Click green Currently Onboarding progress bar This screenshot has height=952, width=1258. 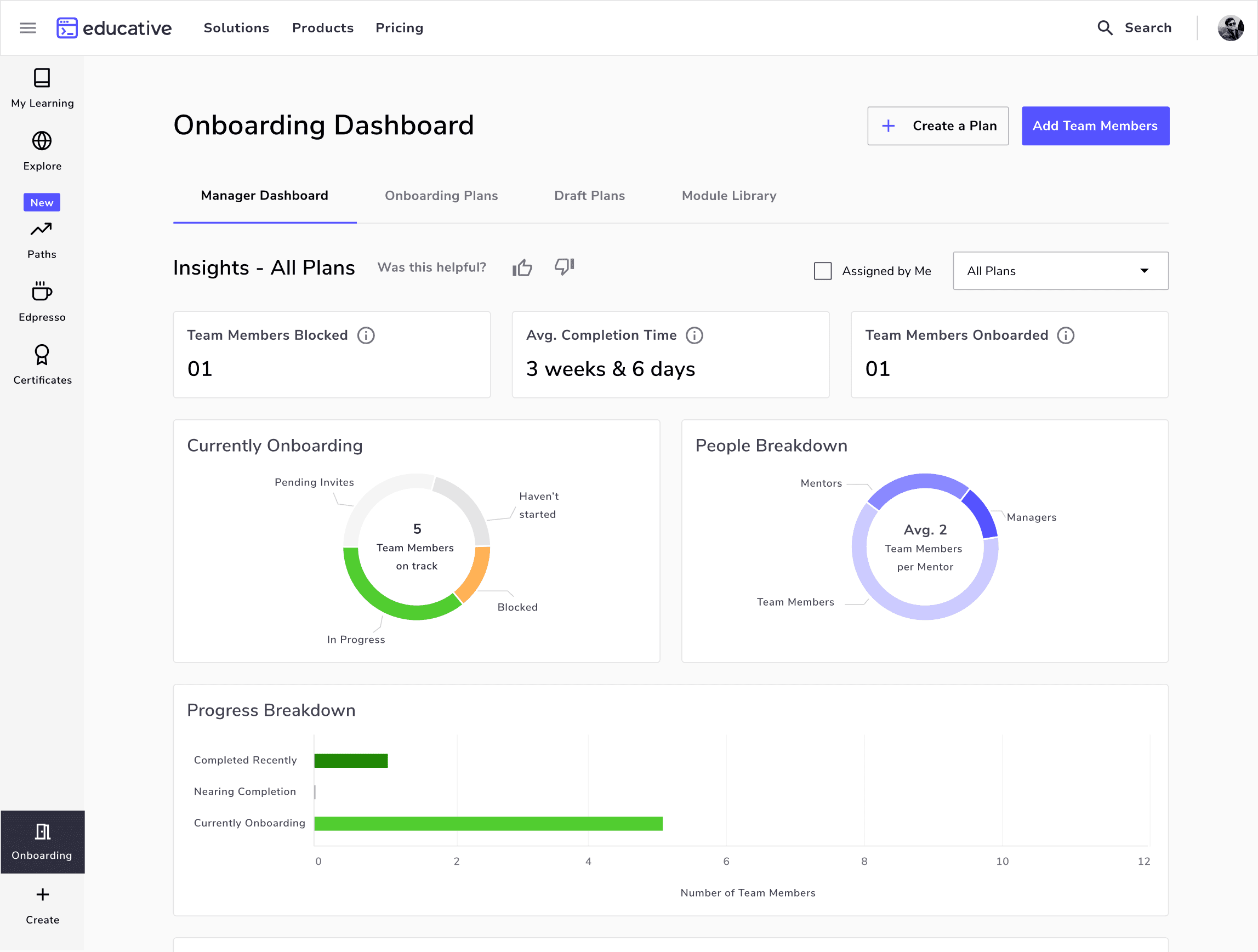488,823
